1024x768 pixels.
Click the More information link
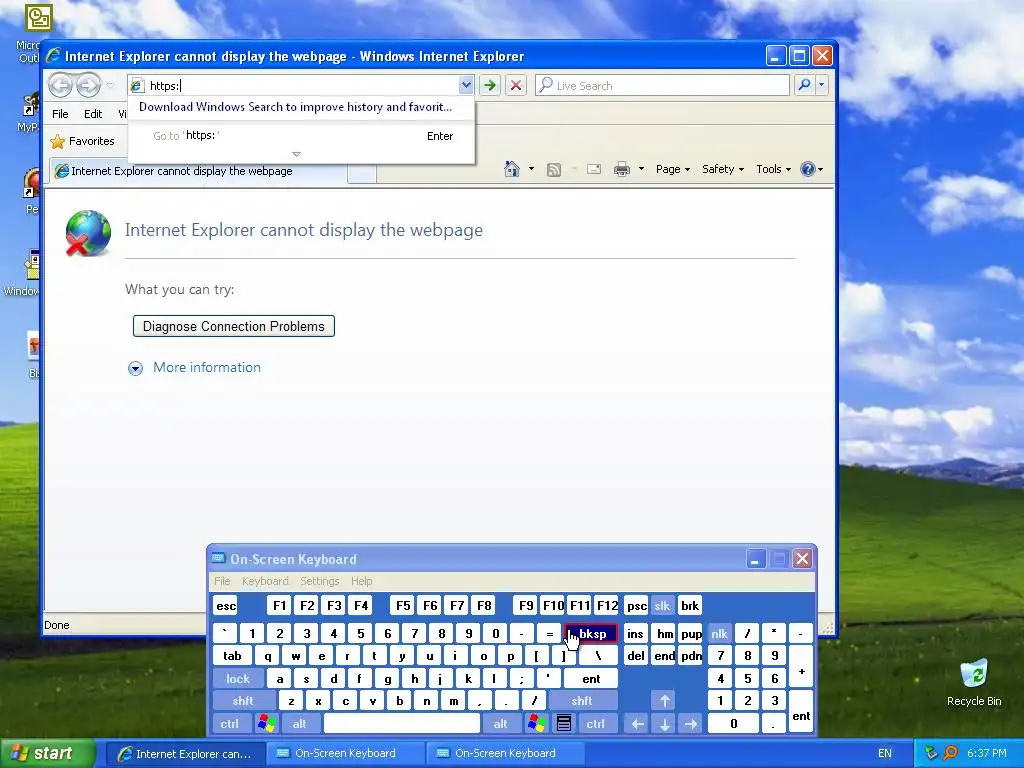(x=207, y=368)
